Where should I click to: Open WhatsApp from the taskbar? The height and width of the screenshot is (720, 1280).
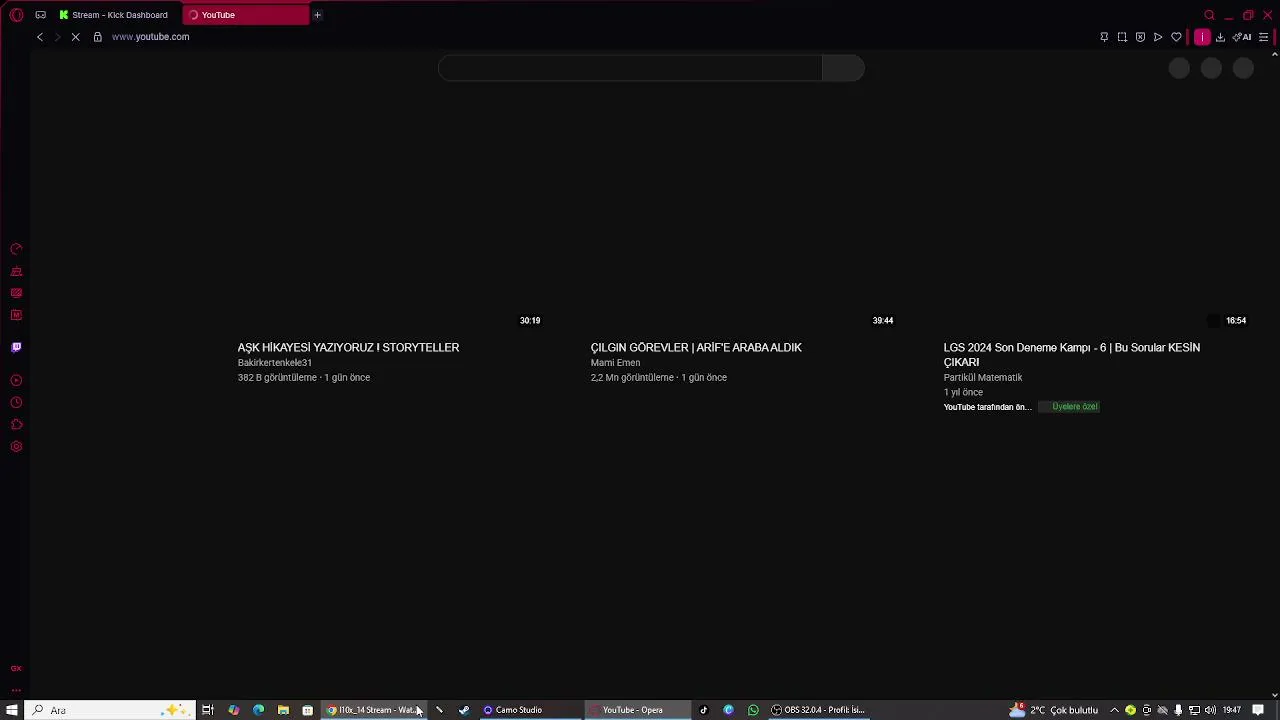pyautogui.click(x=753, y=710)
